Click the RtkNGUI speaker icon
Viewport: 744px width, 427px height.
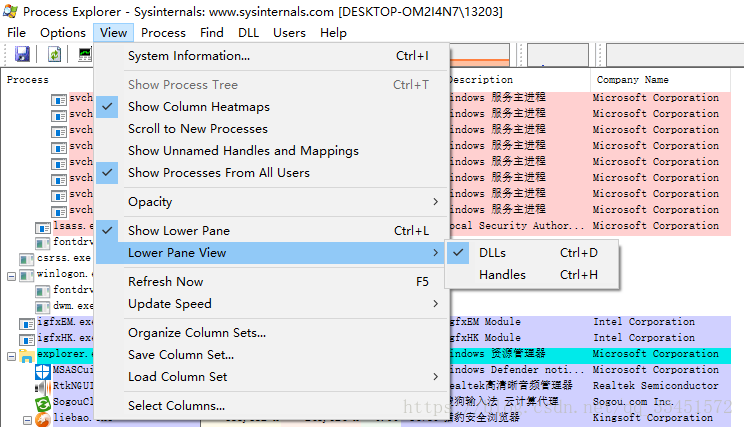tap(43, 388)
